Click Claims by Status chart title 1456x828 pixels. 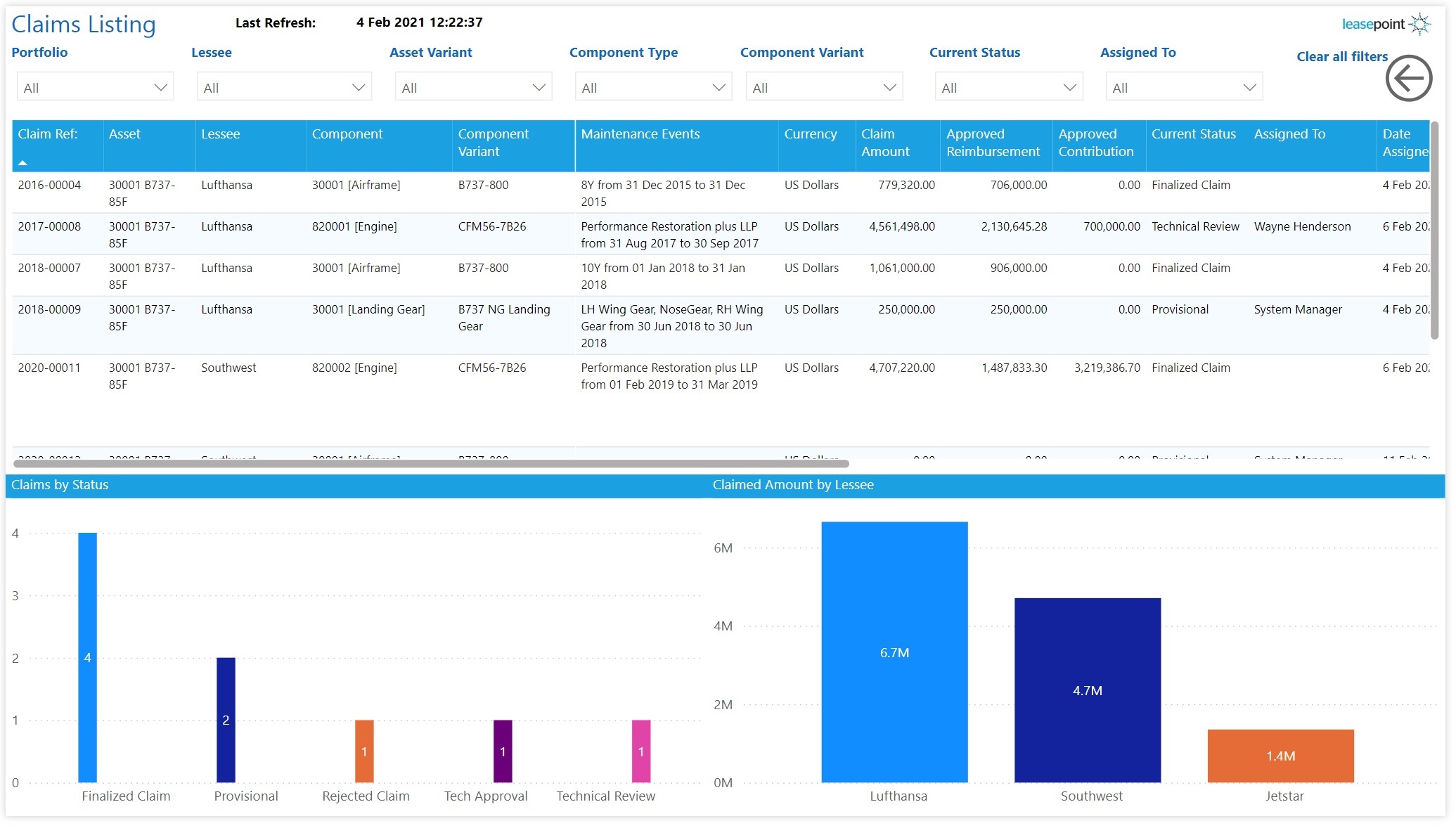point(60,484)
